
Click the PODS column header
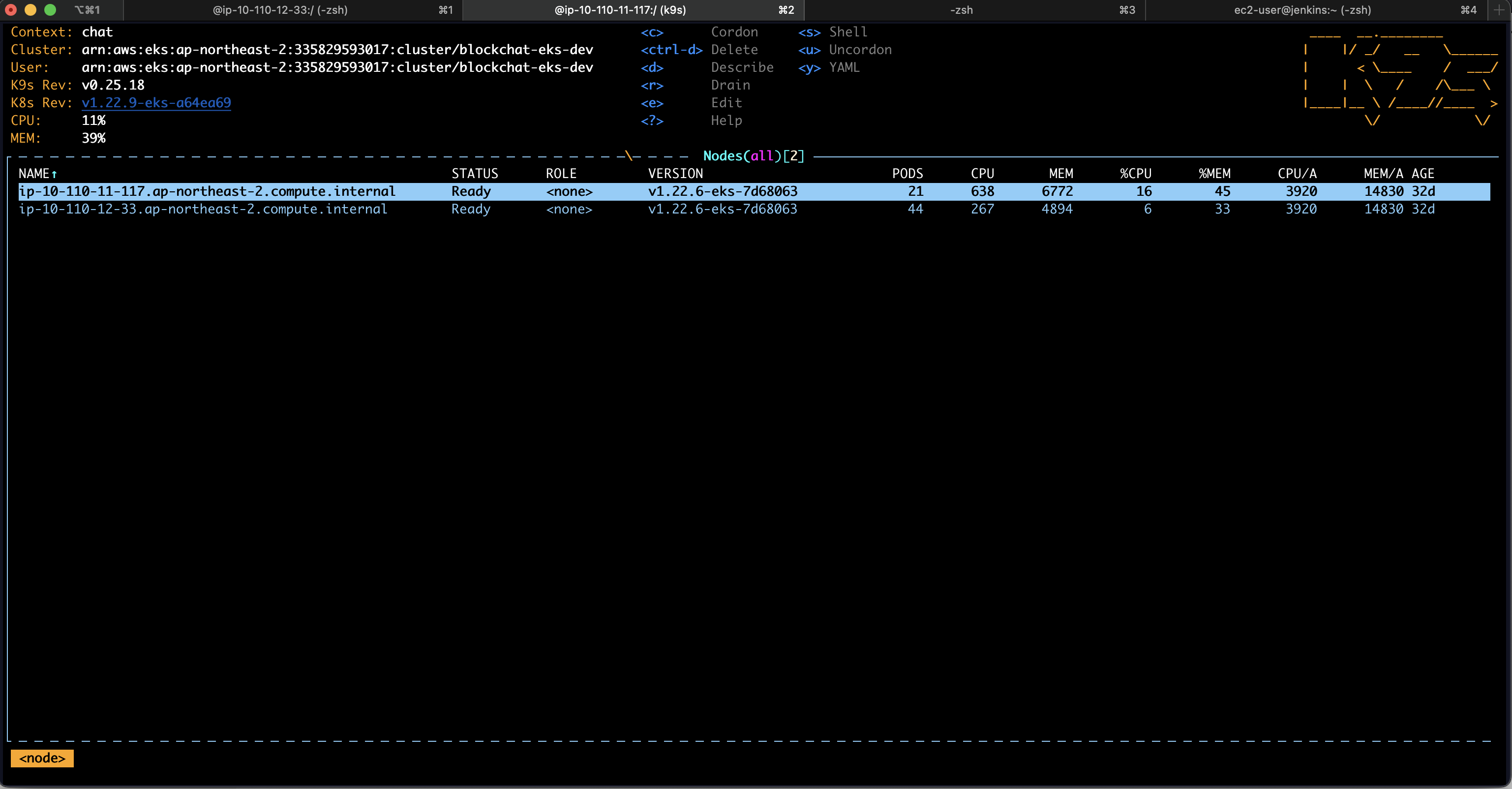(907, 174)
